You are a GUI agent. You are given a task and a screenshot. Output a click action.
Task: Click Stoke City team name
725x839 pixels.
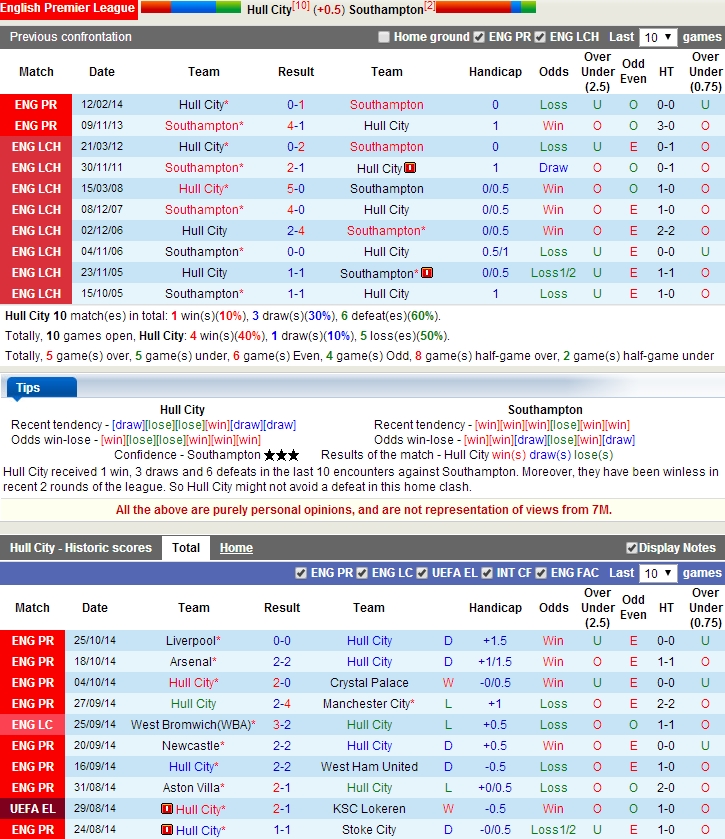point(369,830)
